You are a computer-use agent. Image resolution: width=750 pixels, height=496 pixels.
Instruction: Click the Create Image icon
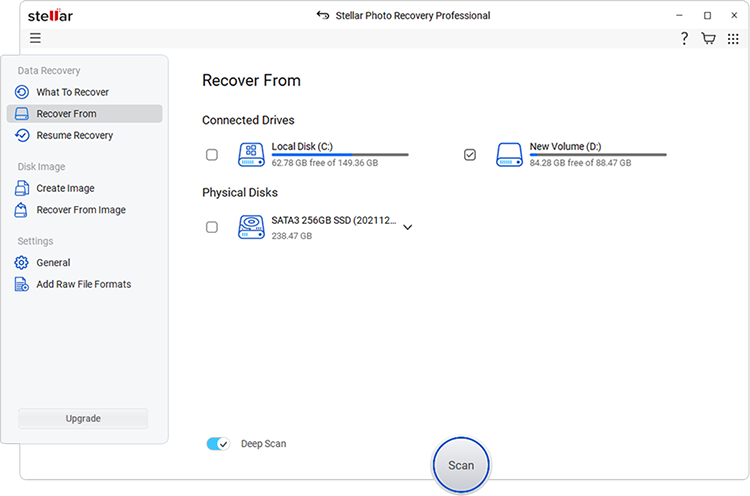(x=22, y=188)
